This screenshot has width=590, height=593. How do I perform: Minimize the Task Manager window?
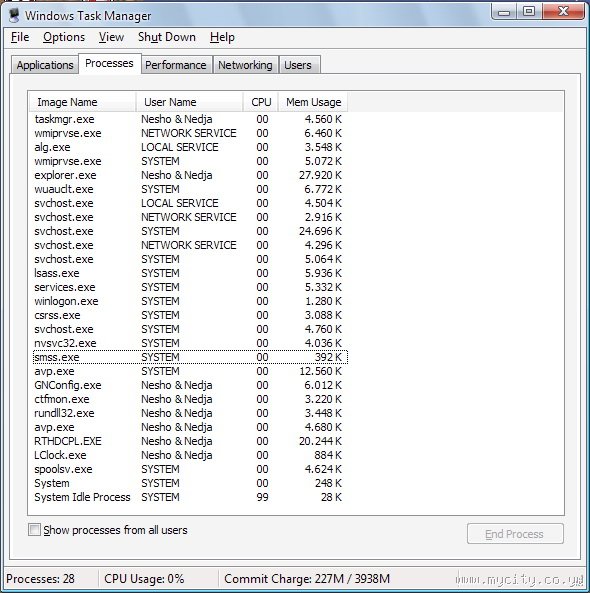(x=504, y=12)
